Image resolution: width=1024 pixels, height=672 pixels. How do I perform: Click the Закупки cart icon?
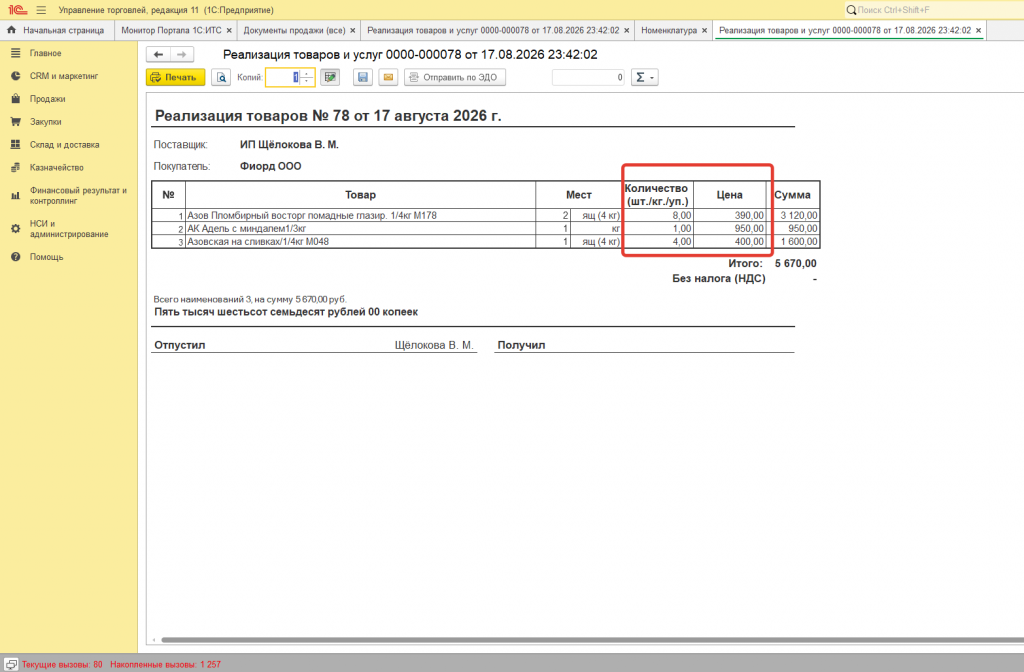(x=16, y=121)
